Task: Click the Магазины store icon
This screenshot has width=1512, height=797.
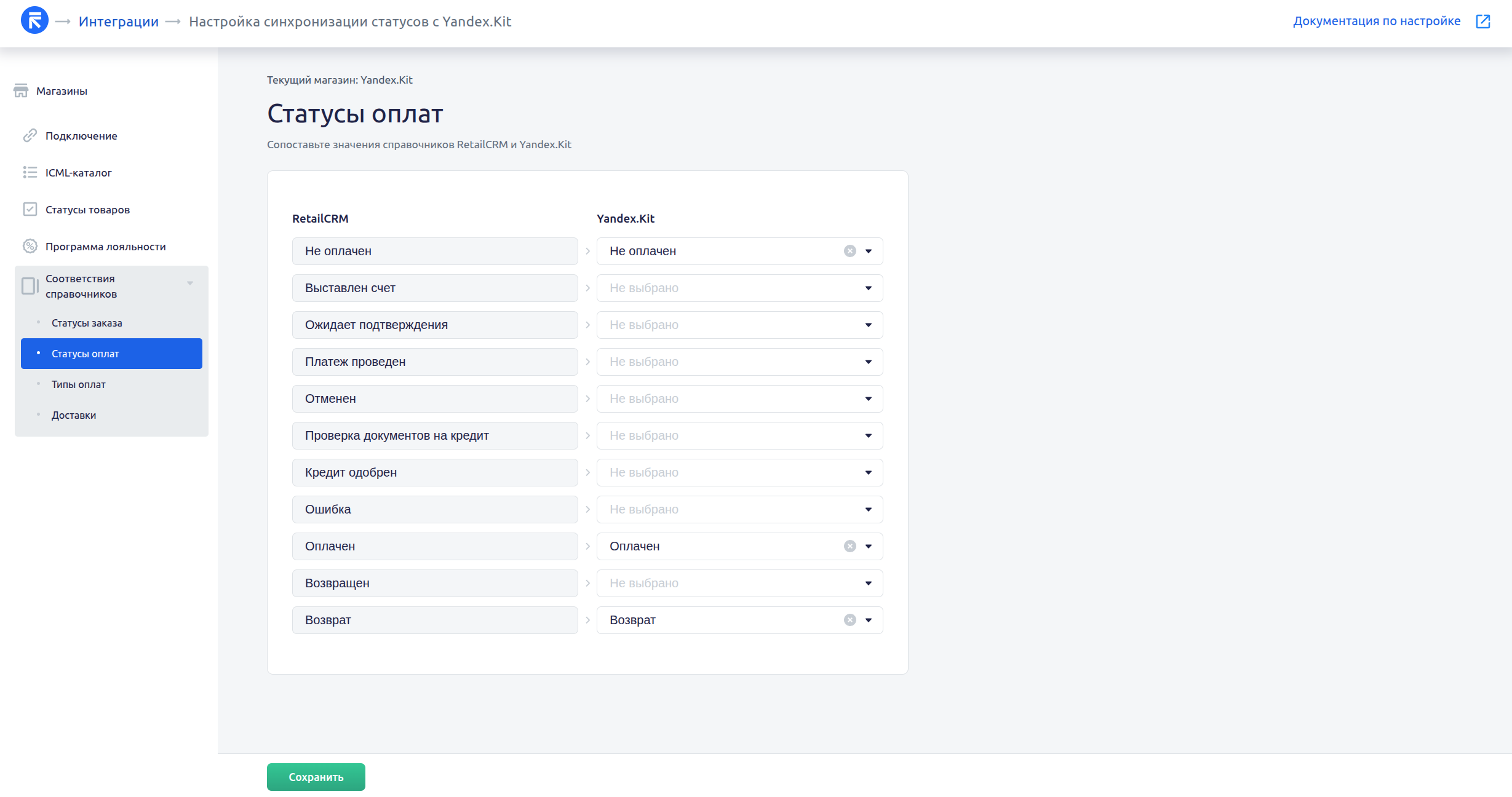Action: [x=21, y=91]
